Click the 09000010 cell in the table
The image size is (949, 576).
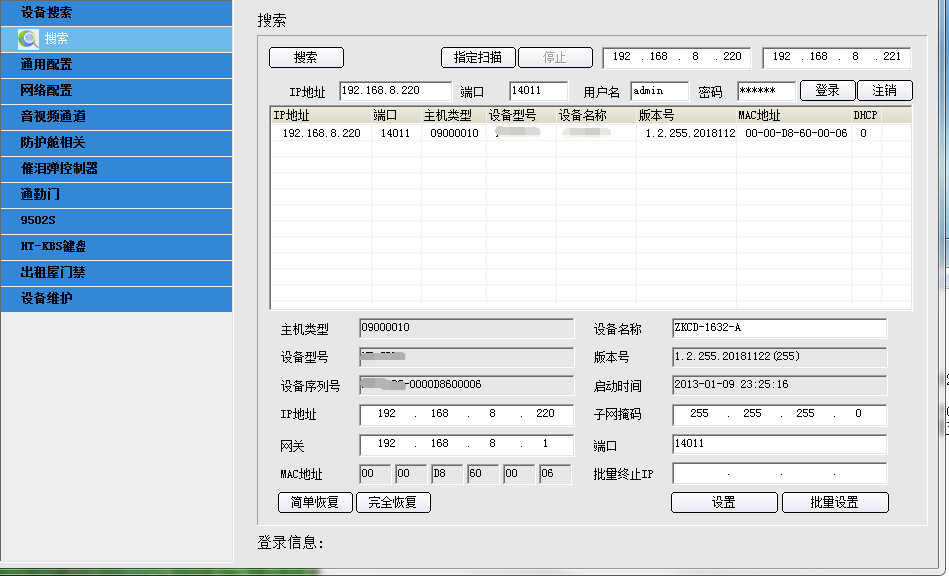(x=454, y=133)
